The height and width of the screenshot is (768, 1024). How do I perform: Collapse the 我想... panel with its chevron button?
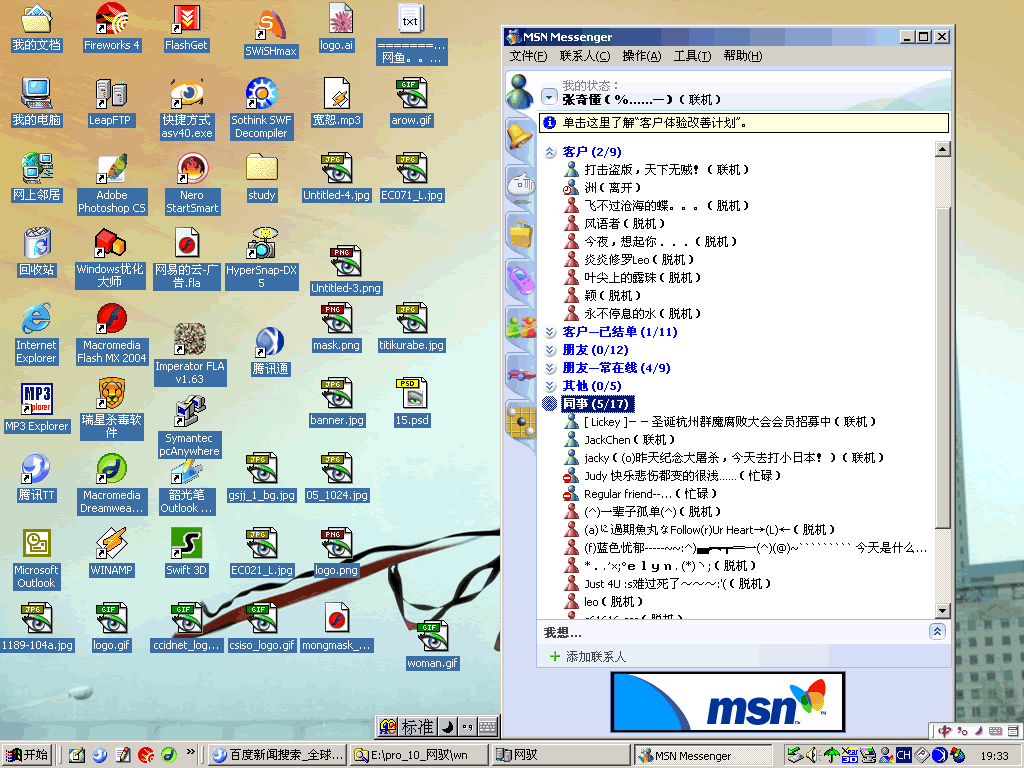tap(937, 632)
